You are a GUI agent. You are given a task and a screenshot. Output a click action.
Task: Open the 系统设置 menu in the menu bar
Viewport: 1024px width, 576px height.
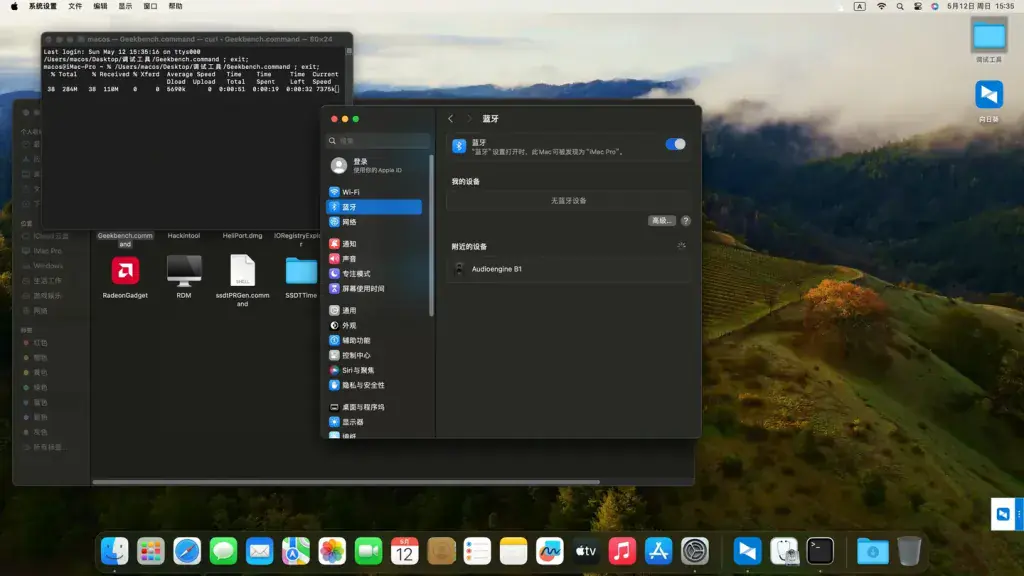(42, 7)
